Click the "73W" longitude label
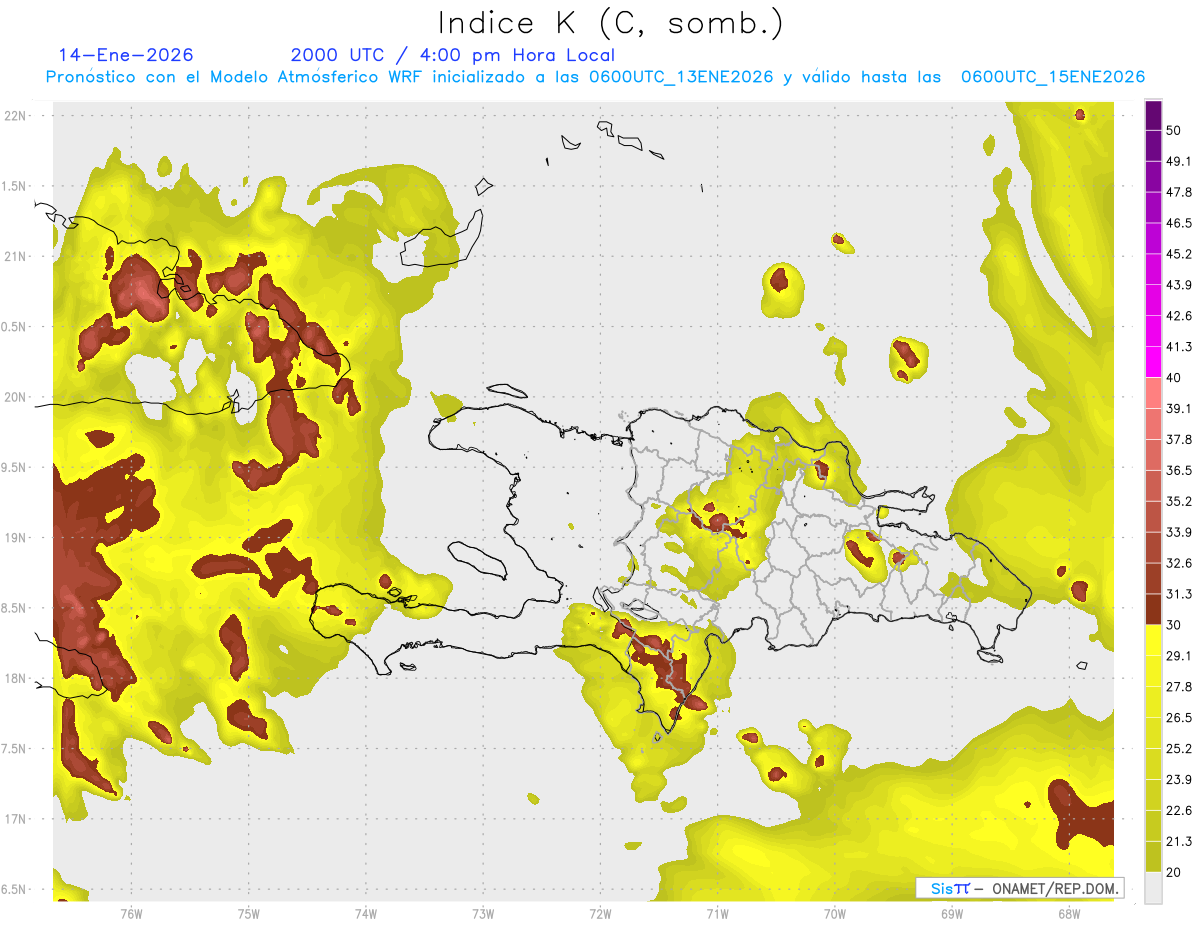 point(483,913)
